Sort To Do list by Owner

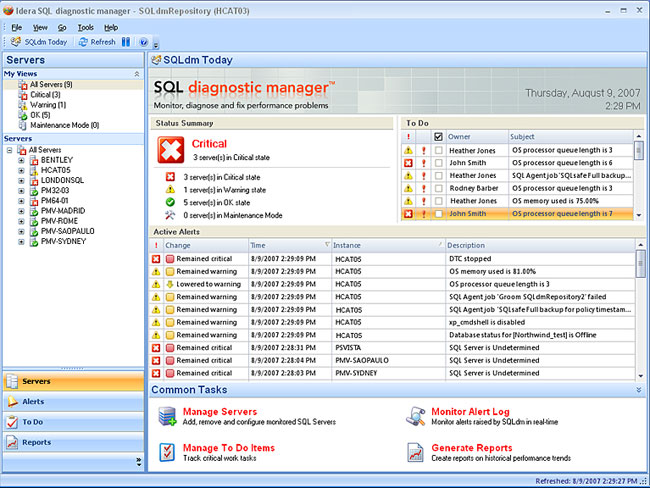(x=477, y=136)
